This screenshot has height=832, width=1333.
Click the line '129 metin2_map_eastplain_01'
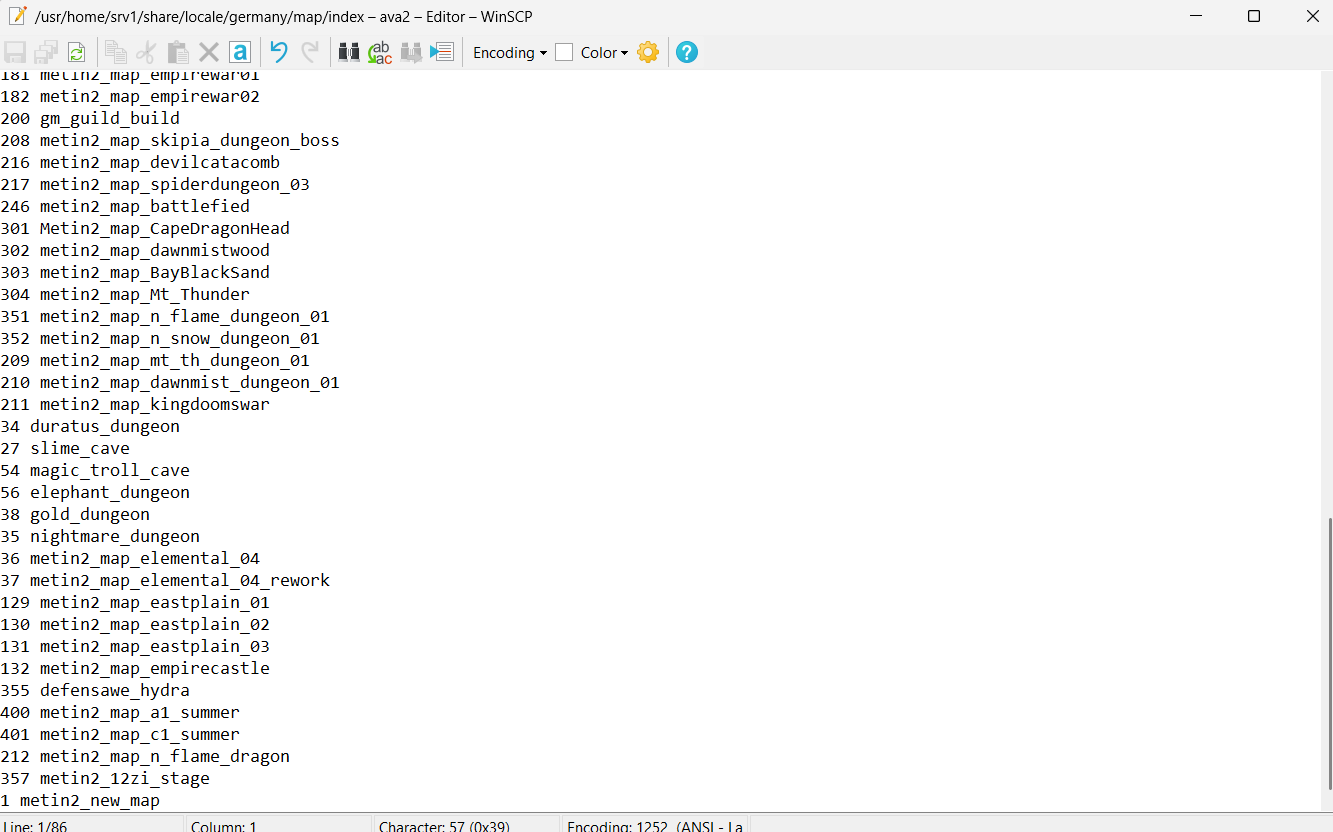pos(135,602)
